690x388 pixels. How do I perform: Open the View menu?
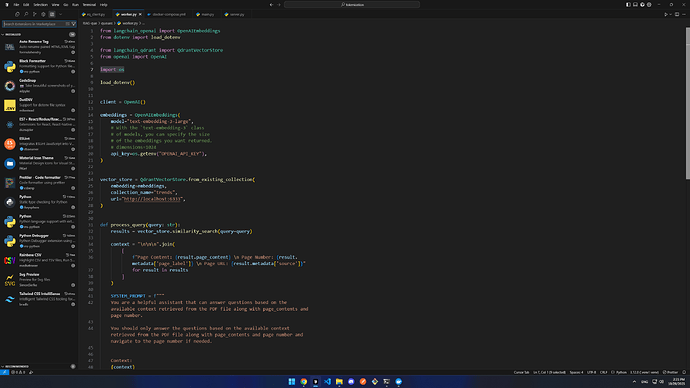[55, 4]
